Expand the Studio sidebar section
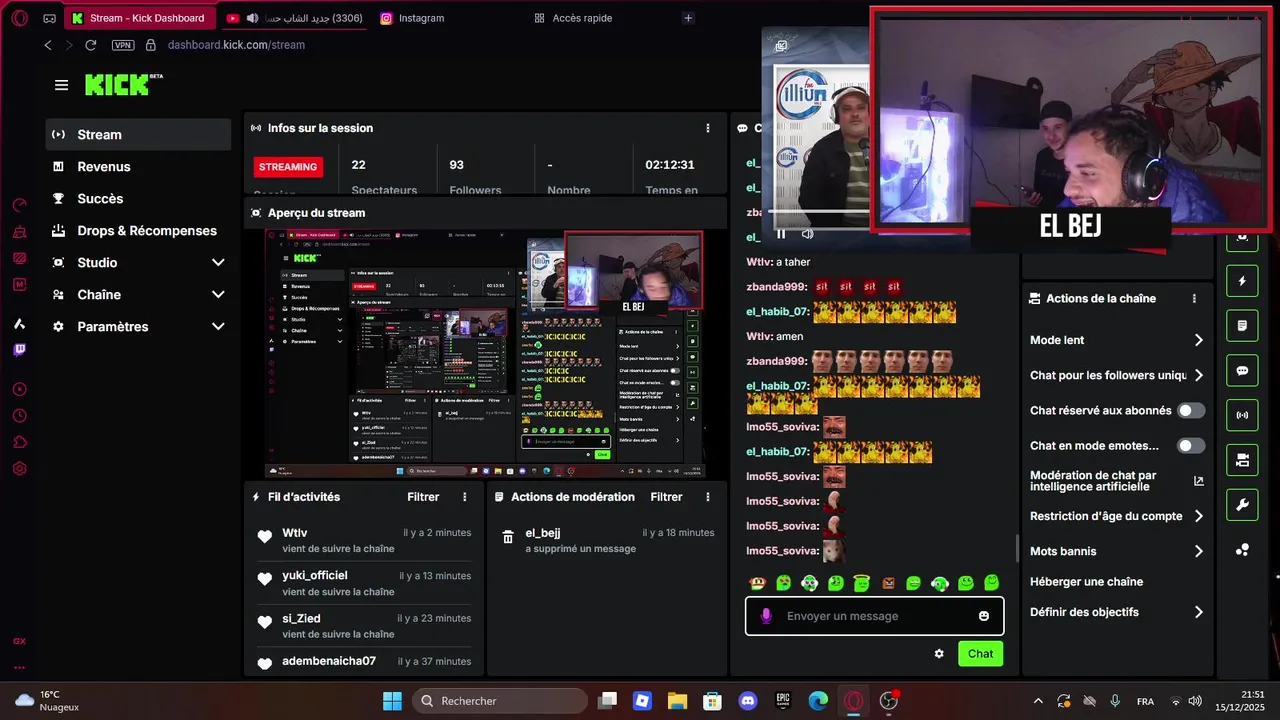The image size is (1280, 720). pyautogui.click(x=139, y=263)
